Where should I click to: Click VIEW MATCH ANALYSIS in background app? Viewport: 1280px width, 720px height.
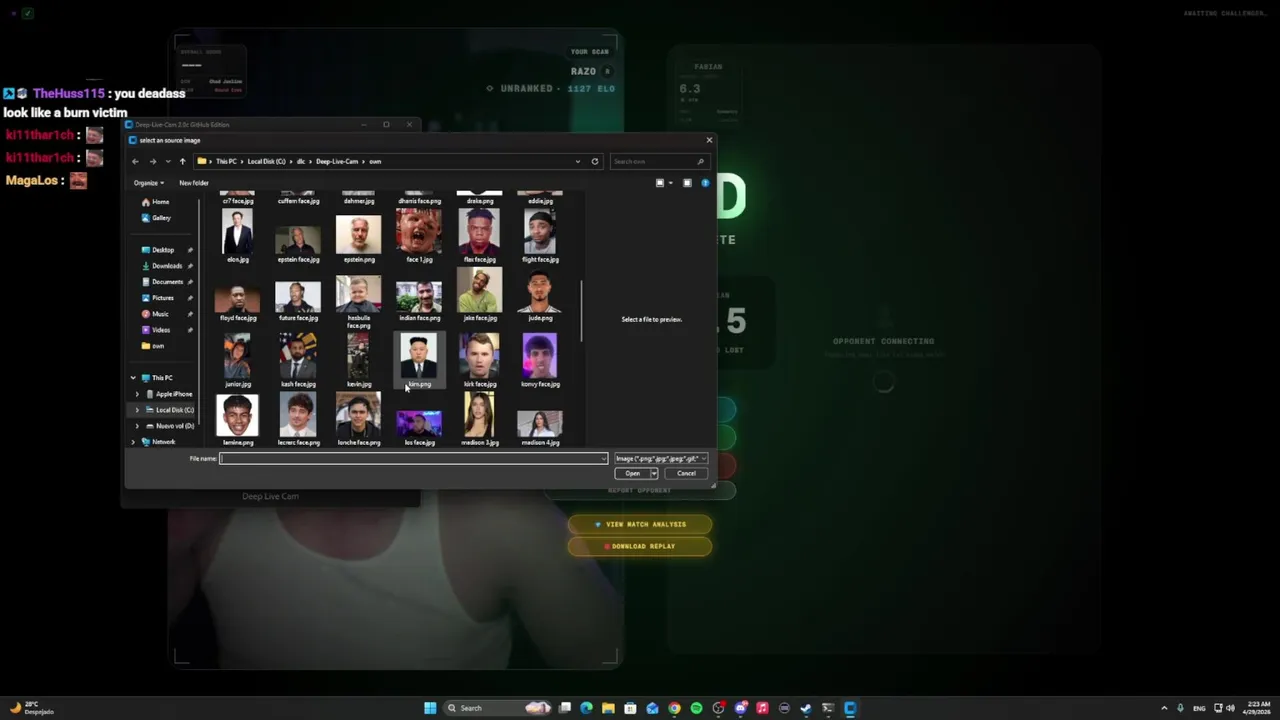pyautogui.click(x=640, y=524)
